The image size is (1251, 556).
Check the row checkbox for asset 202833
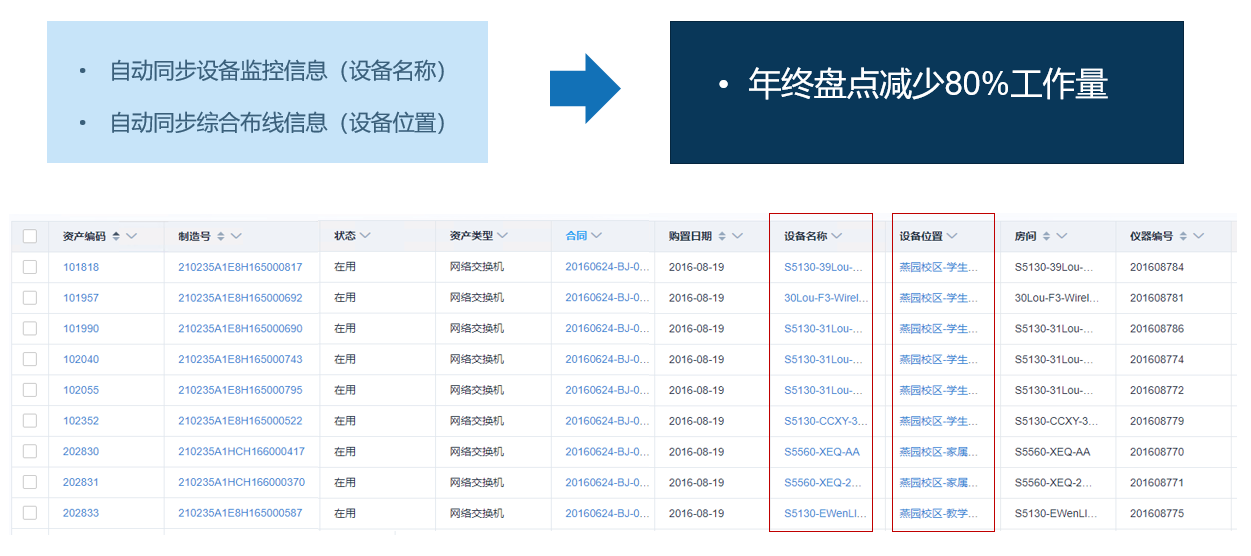click(x=30, y=513)
